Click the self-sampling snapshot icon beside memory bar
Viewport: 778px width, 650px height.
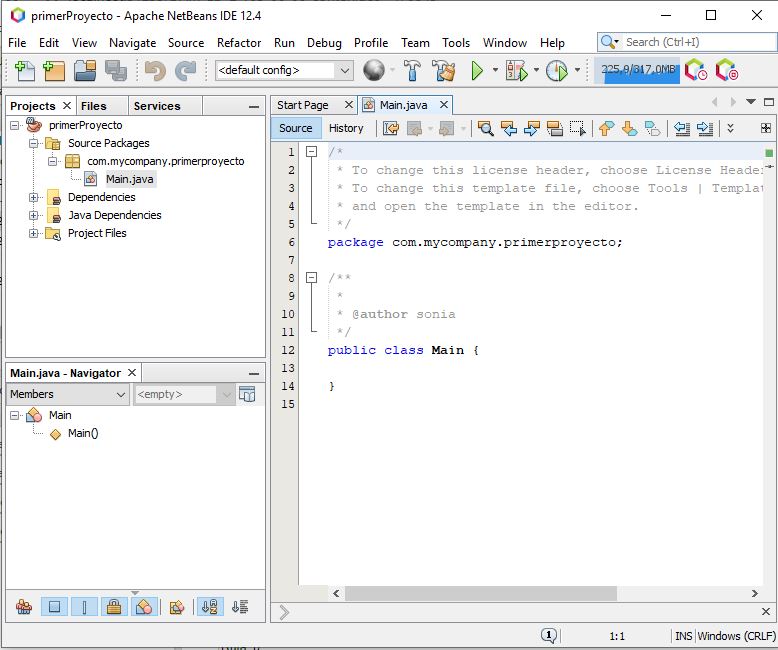[x=726, y=70]
